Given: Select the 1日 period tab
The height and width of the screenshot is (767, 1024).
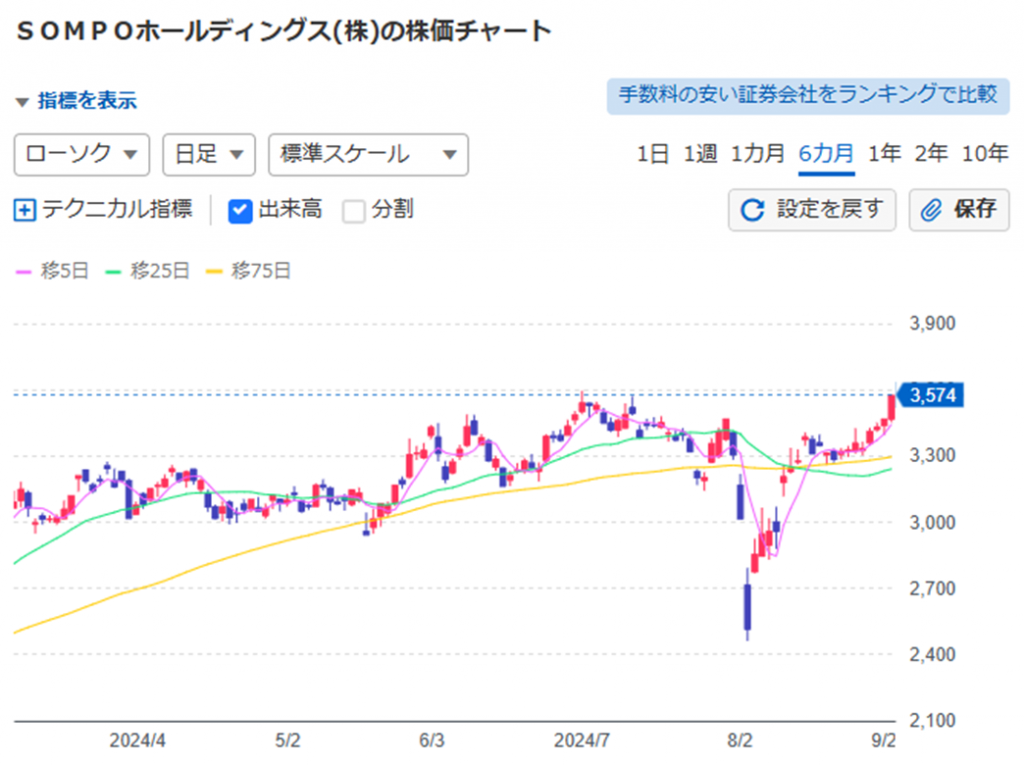Looking at the screenshot, I should pyautogui.click(x=651, y=153).
